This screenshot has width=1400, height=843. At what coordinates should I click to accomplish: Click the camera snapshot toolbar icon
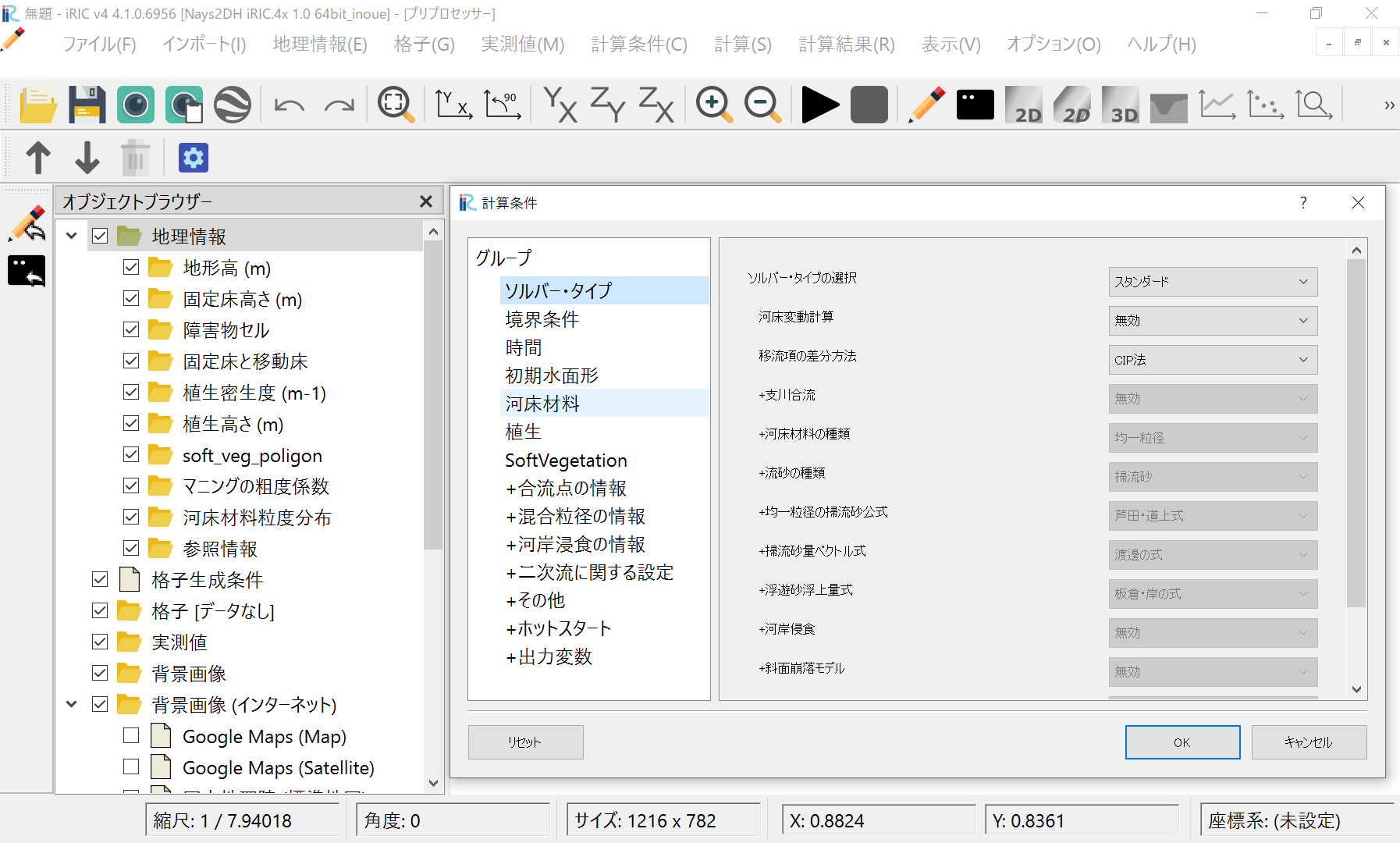135,105
